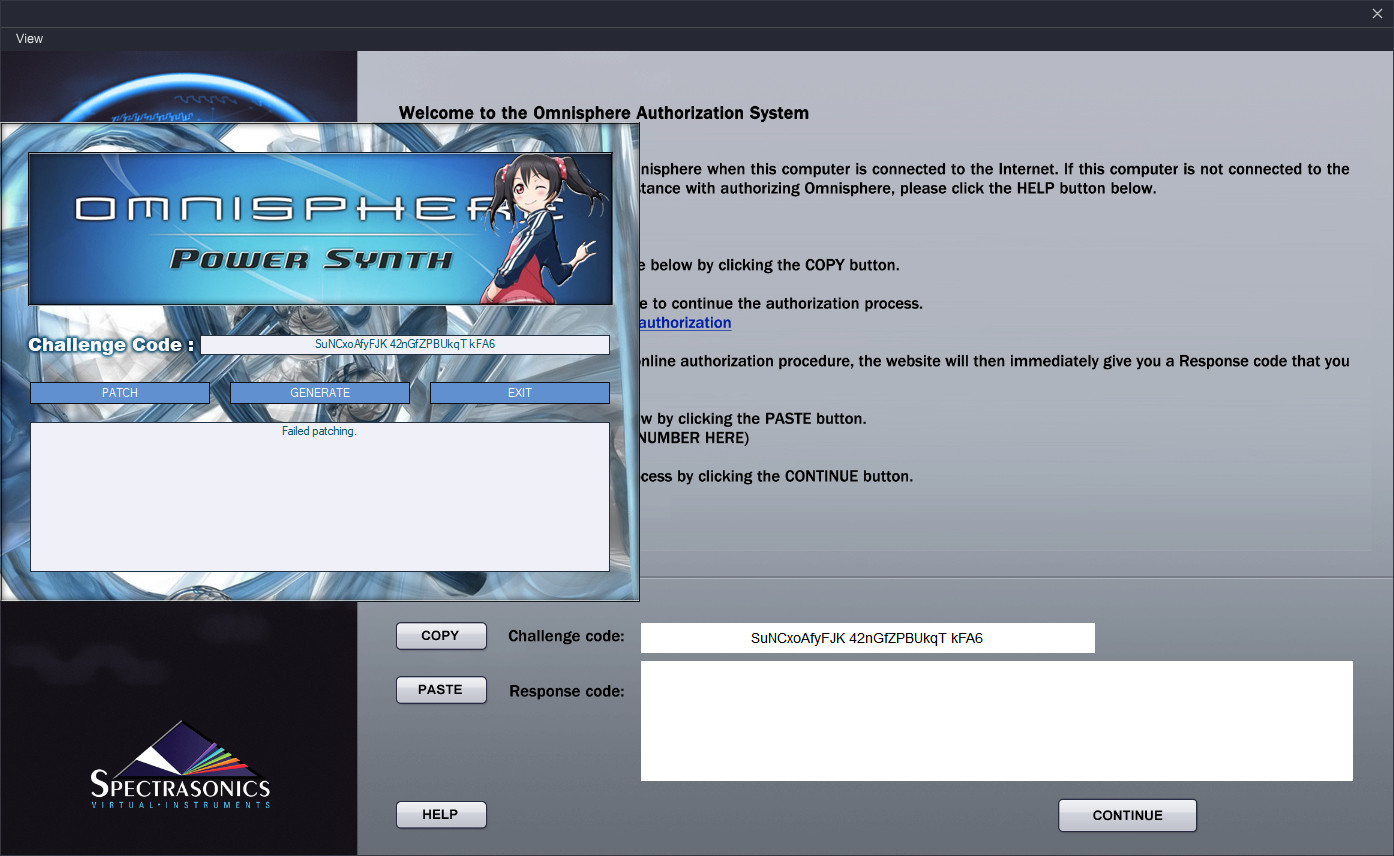This screenshot has height=856, width=1394.
Task: Click PASTE button for response code
Action: pyautogui.click(x=441, y=690)
